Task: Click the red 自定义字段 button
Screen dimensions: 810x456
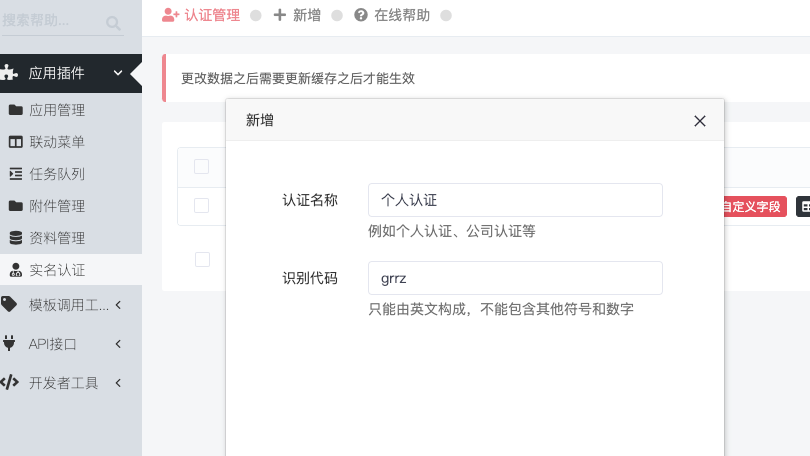Action: pos(754,207)
